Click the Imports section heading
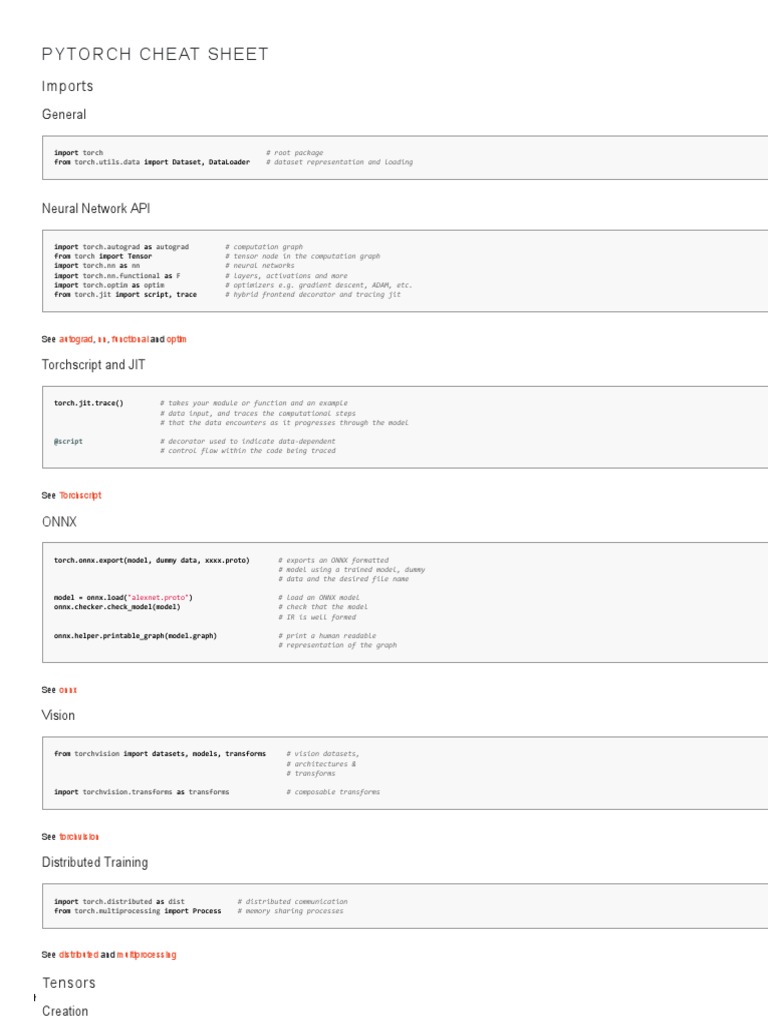Screen dimensions: 768x1024 tap(67, 86)
